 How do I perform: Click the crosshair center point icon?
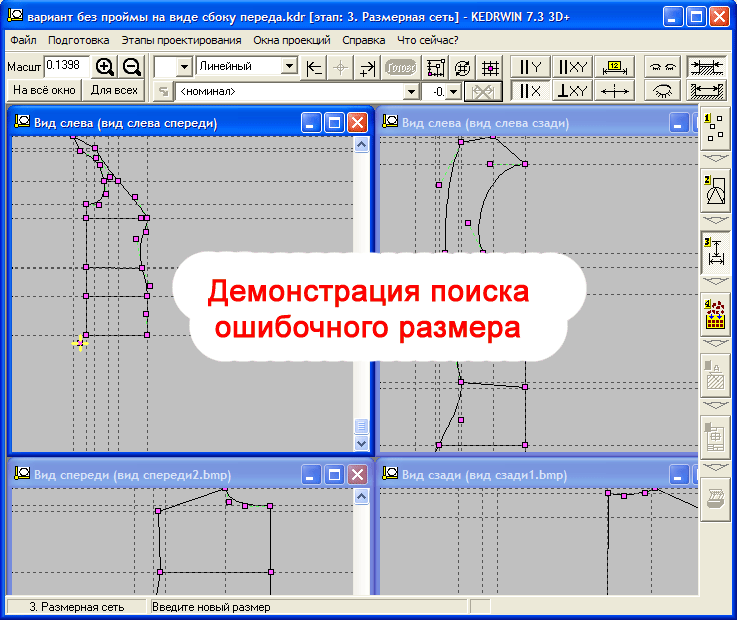340,68
